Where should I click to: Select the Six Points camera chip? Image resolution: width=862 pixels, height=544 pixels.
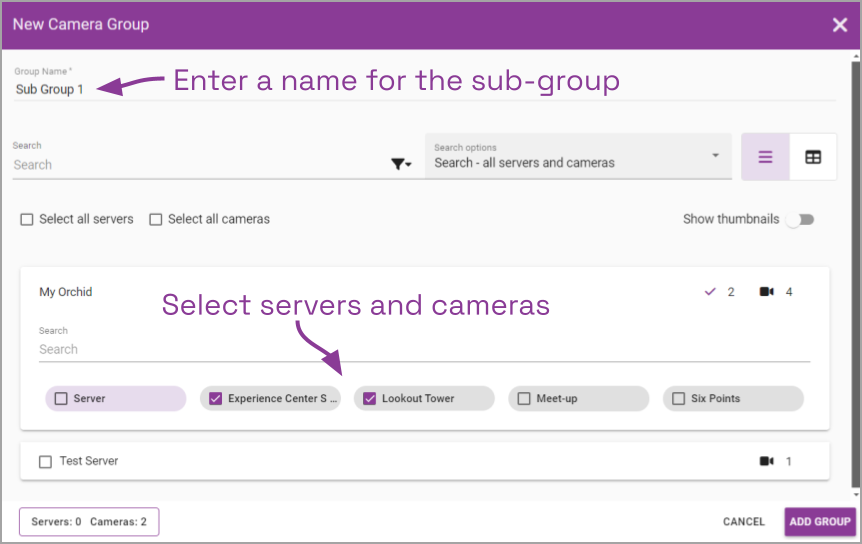(x=733, y=398)
